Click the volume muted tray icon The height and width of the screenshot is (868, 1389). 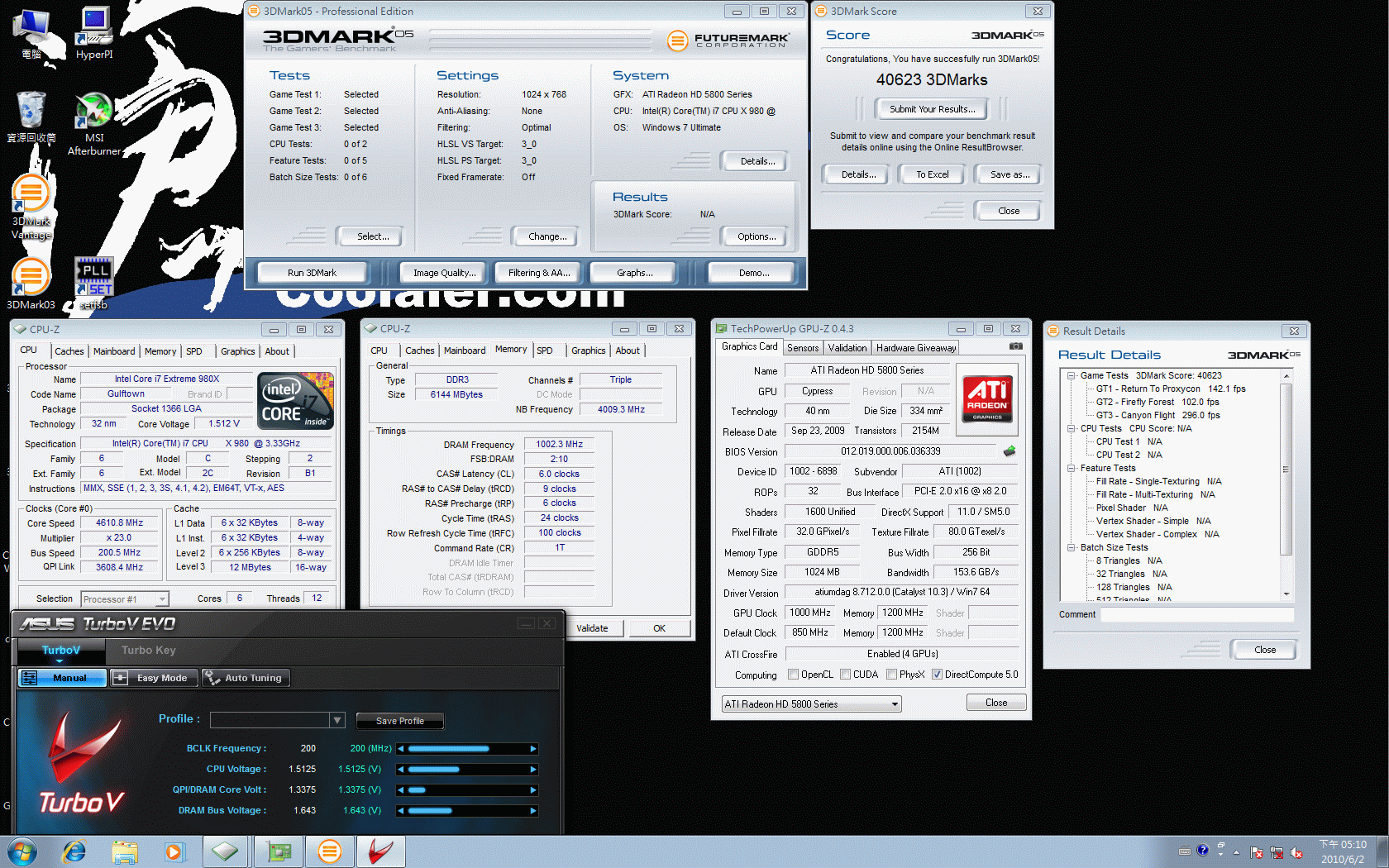point(1296,852)
